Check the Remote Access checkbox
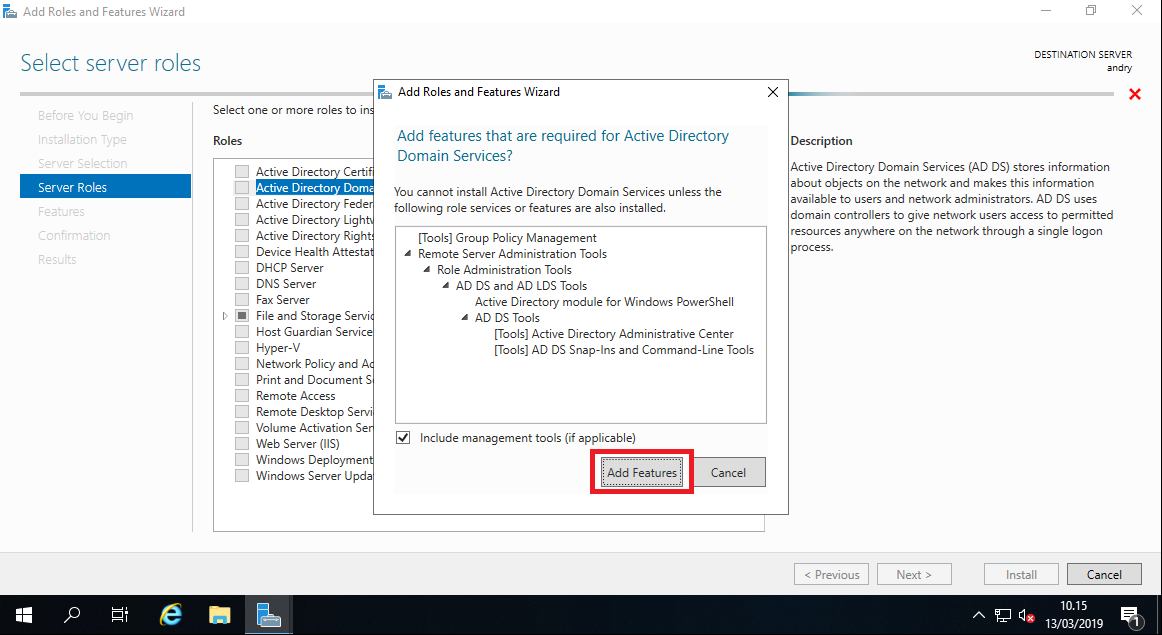 pos(242,396)
